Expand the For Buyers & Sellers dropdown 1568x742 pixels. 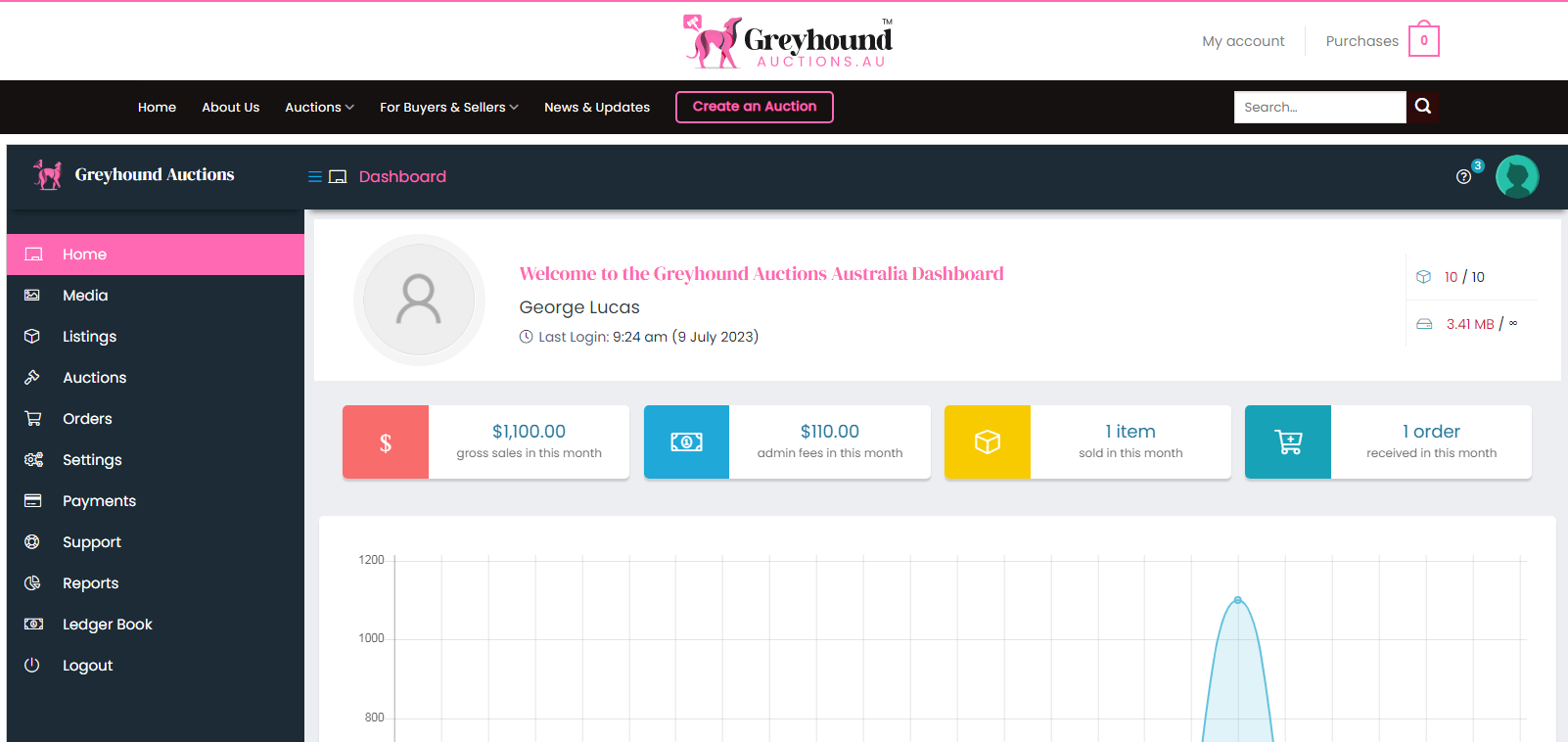point(449,108)
